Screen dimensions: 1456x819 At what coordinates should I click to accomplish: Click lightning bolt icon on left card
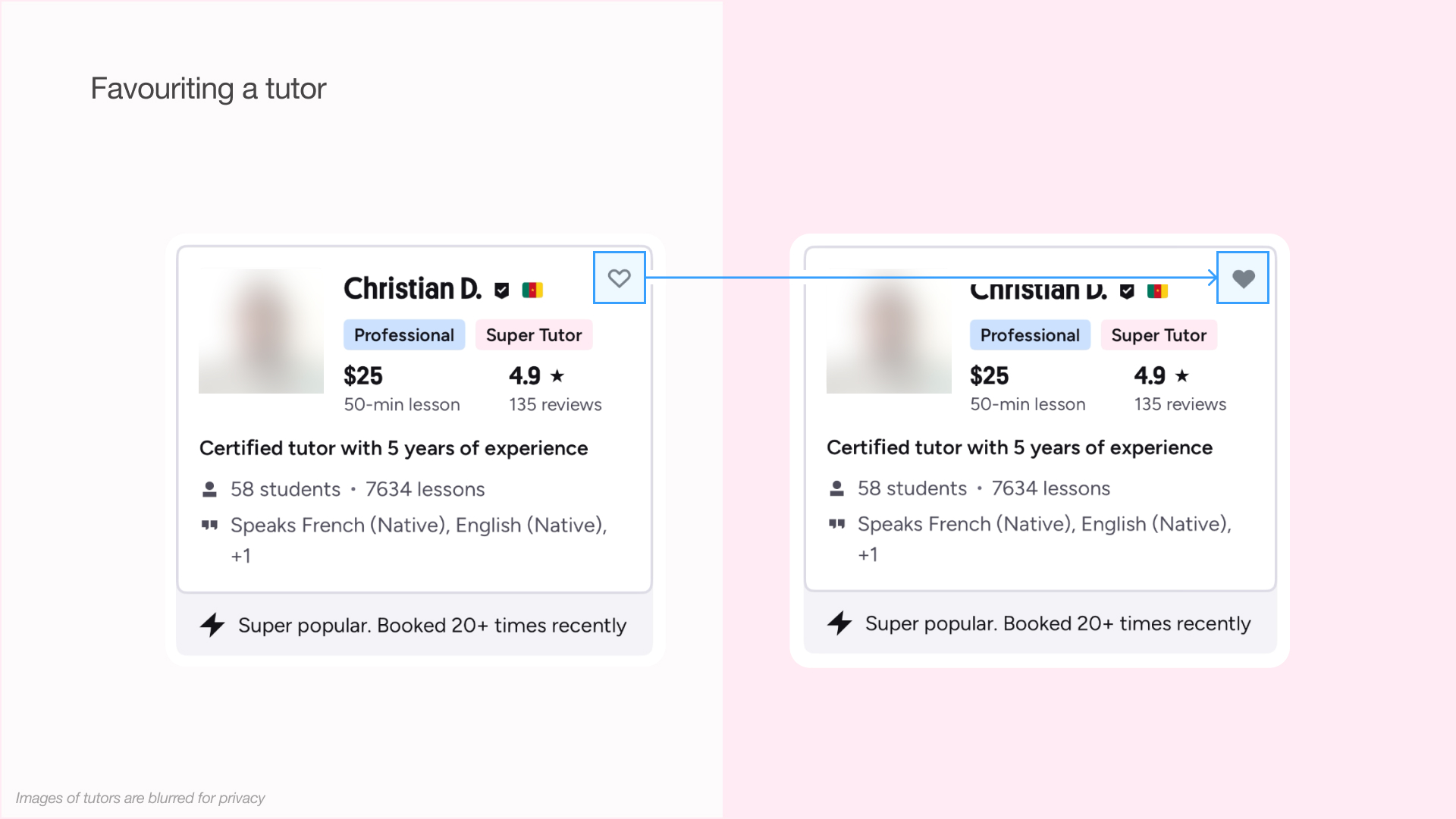tap(212, 625)
